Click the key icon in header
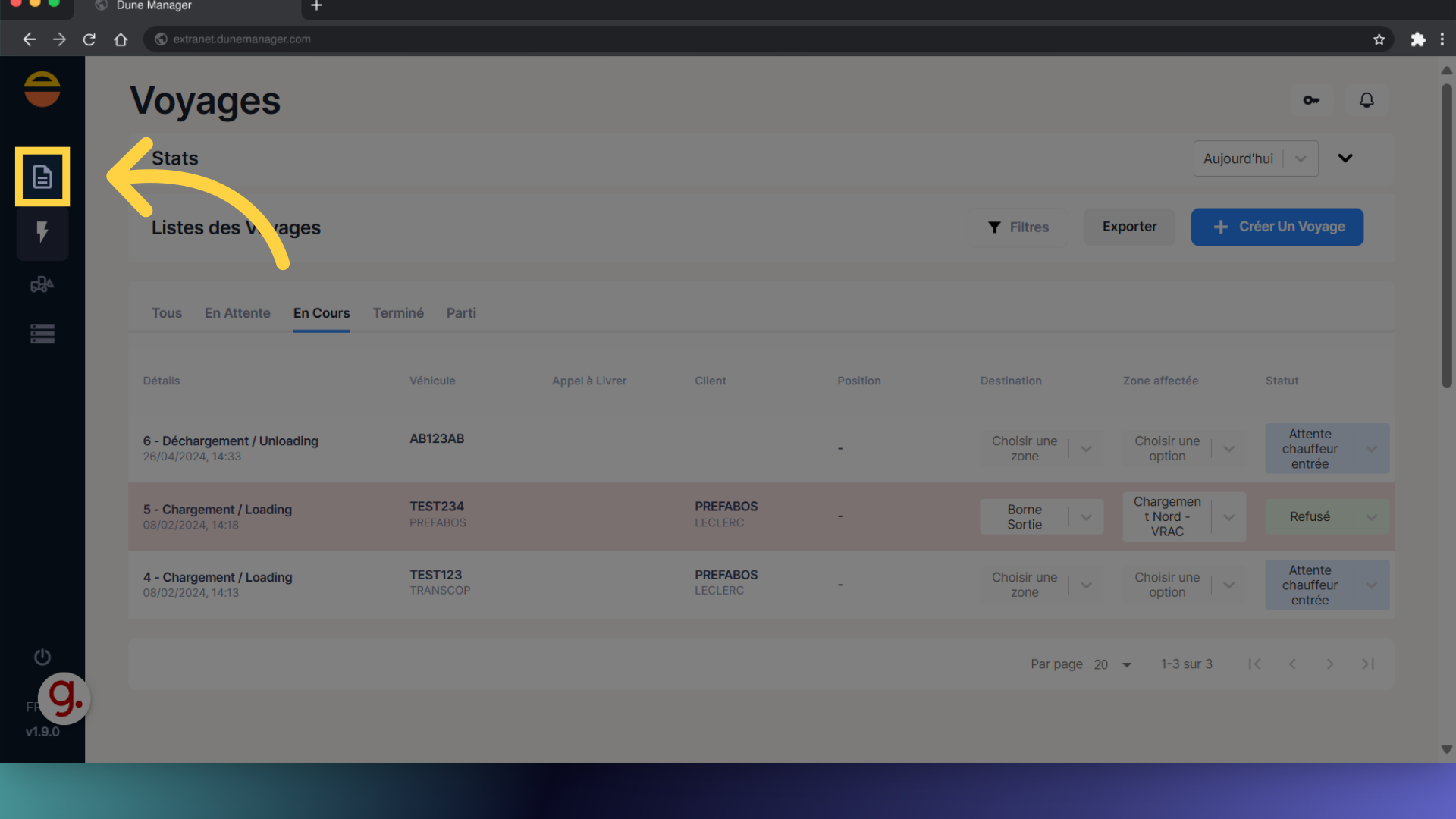Screen dimensions: 1456x819 tap(1311, 100)
